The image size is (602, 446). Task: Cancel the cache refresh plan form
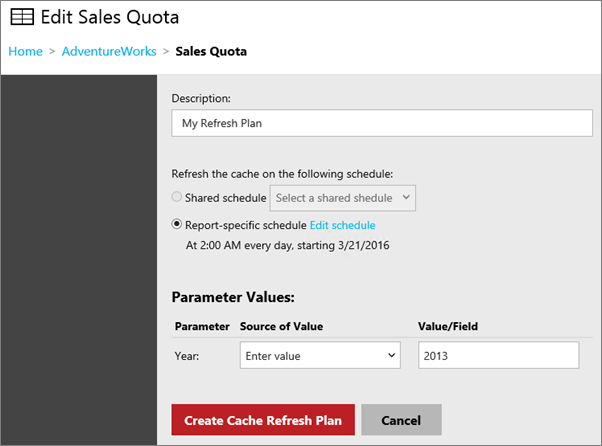click(401, 420)
